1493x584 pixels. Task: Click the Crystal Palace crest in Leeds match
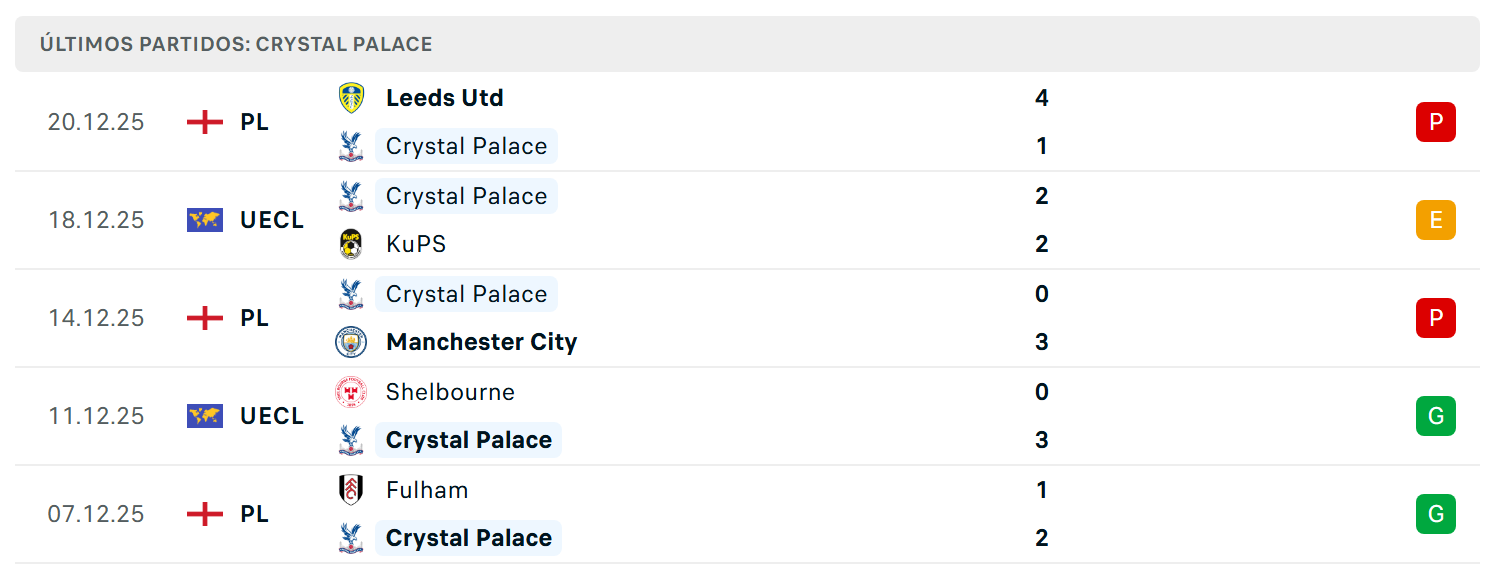pos(351,146)
